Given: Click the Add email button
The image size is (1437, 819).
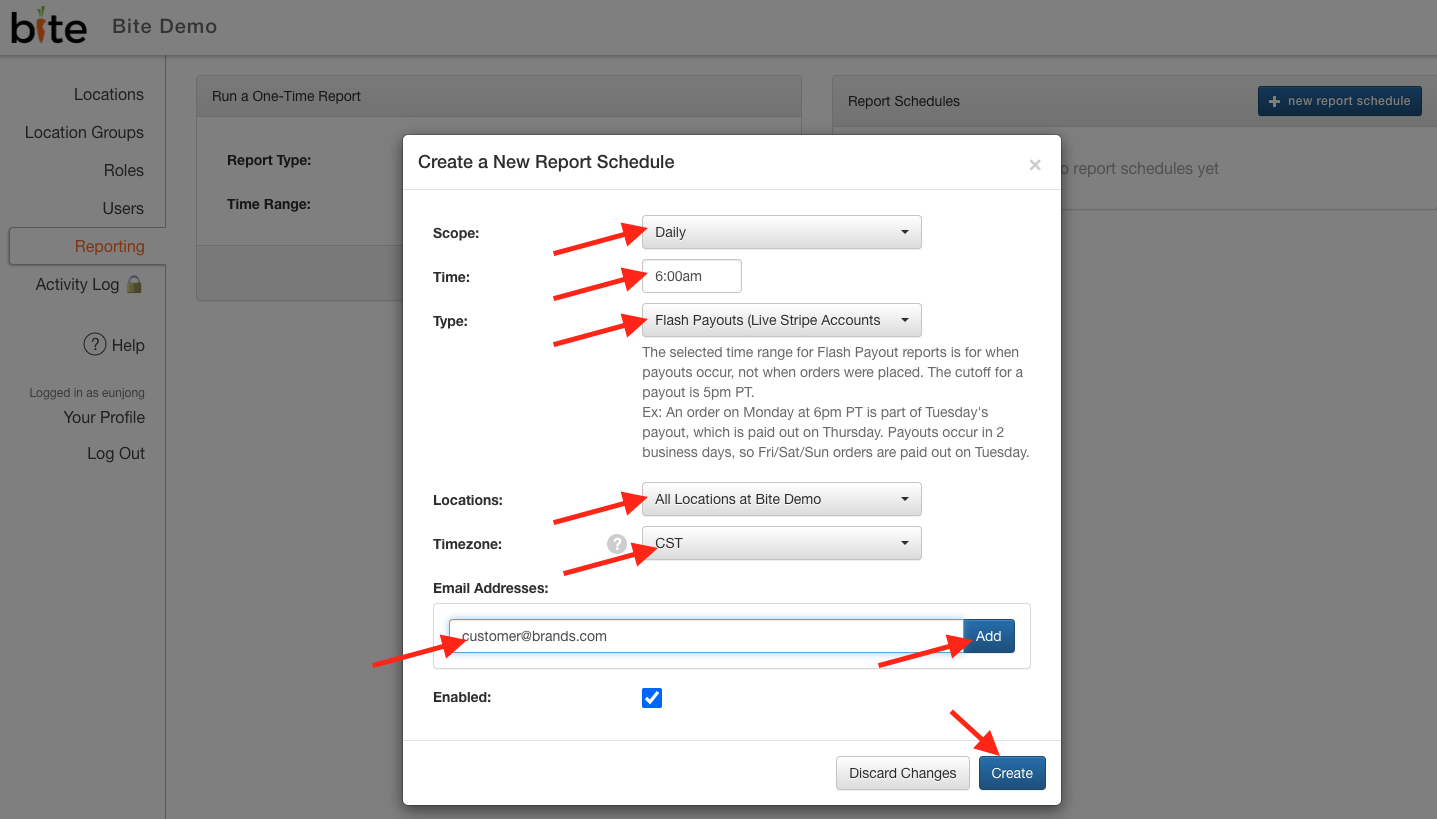Looking at the screenshot, I should [x=989, y=636].
